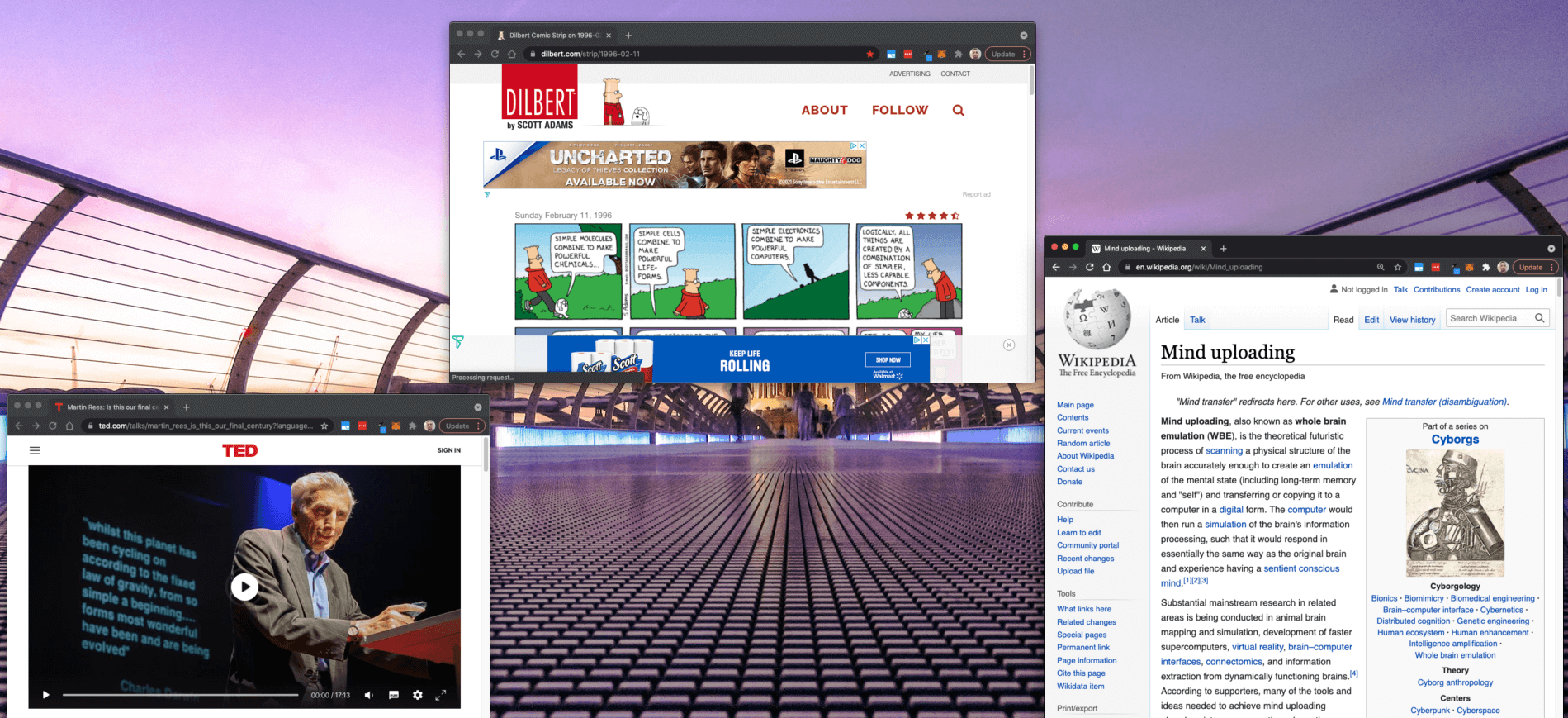The width and height of the screenshot is (1568, 718).
Task: Click the Wikipedia globe logo
Action: pos(1097,318)
